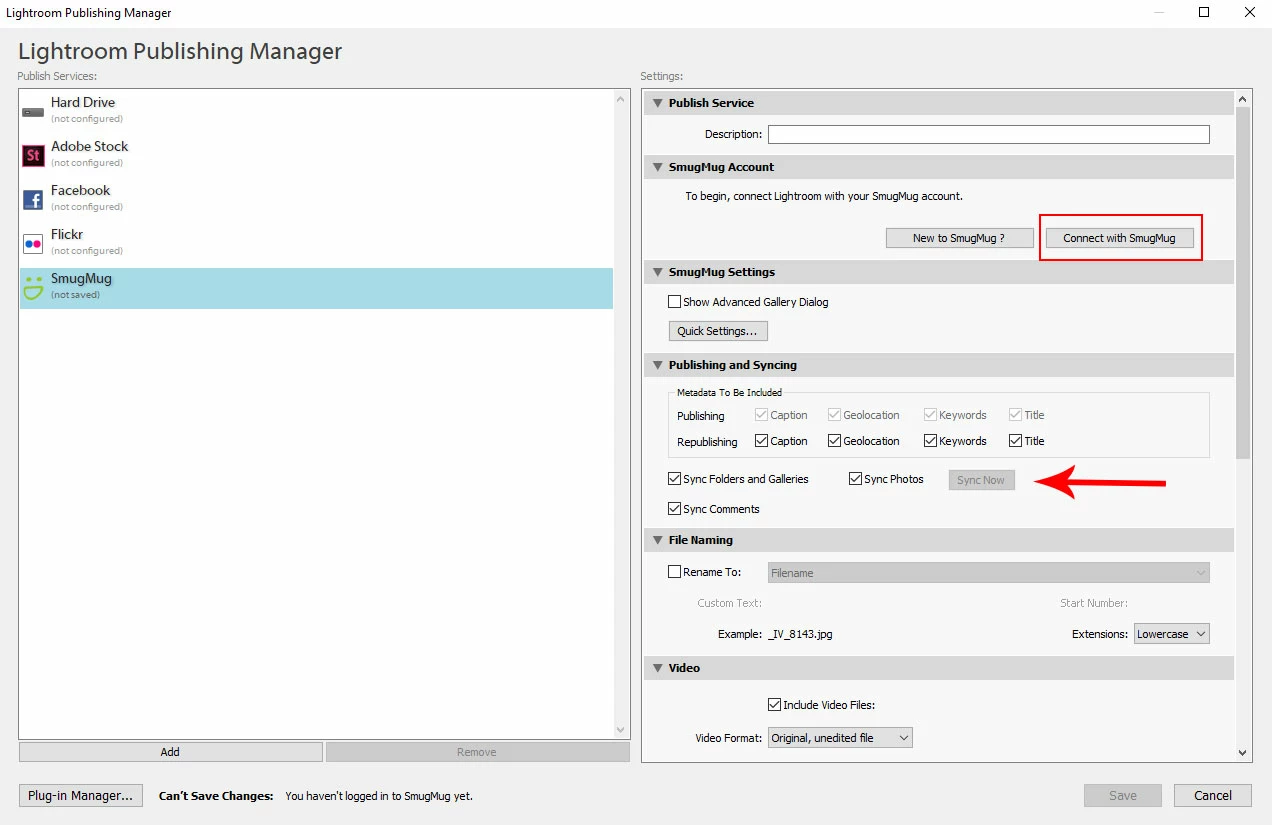Select SmugMug publish service row
The height and width of the screenshot is (825, 1272).
[316, 288]
